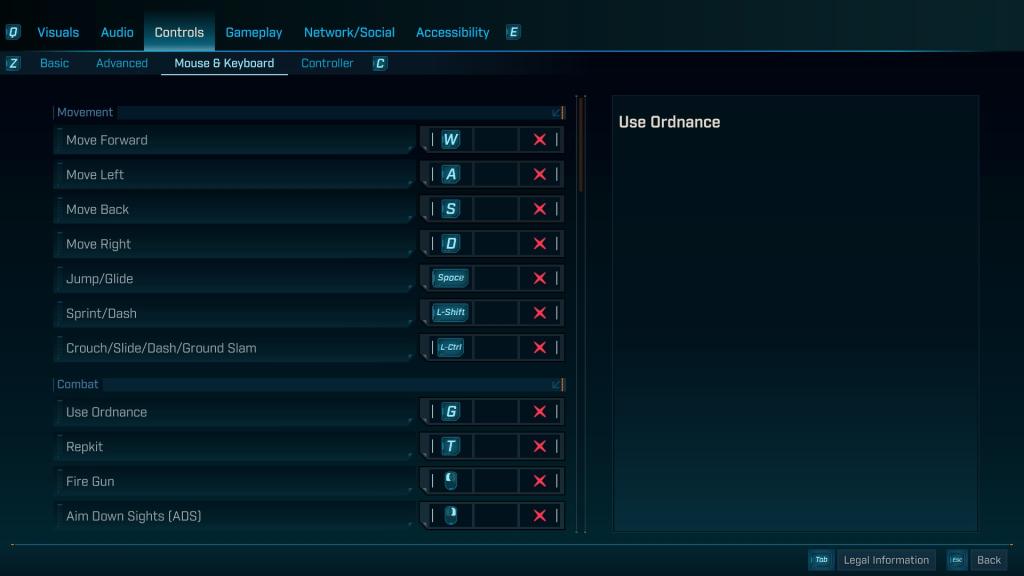Click the Back button
The height and width of the screenshot is (576, 1024).
click(x=988, y=560)
